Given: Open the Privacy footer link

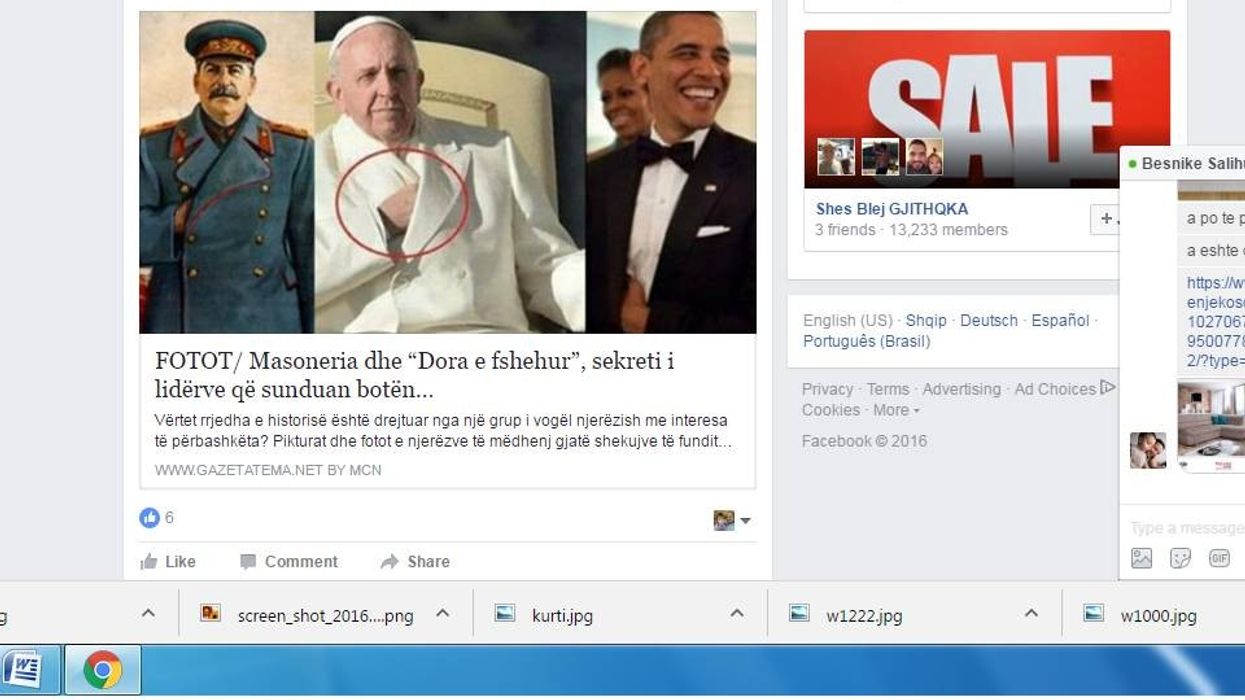Looking at the screenshot, I should (x=827, y=389).
